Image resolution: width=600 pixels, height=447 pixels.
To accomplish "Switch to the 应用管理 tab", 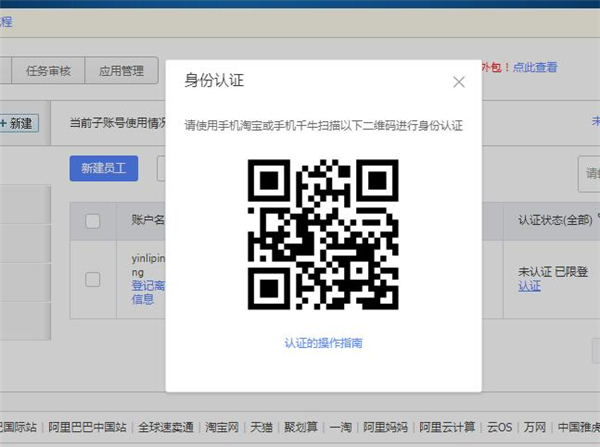I will point(121,71).
